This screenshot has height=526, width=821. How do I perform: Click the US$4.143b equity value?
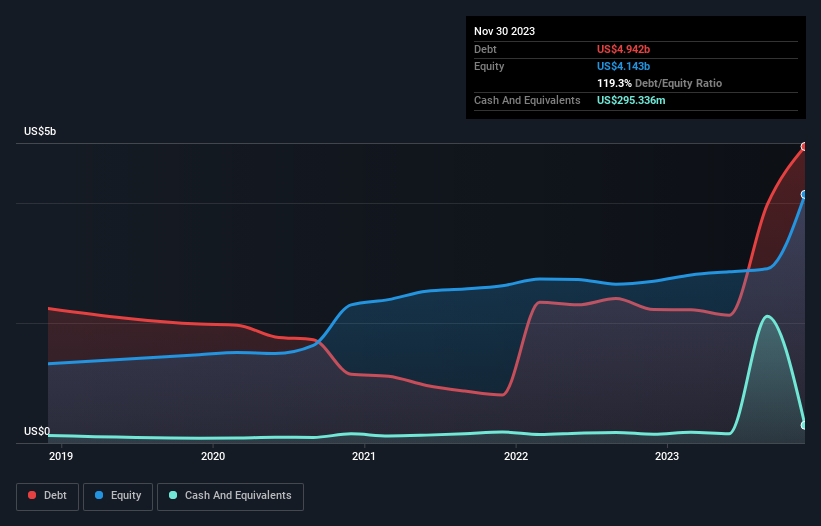click(623, 66)
